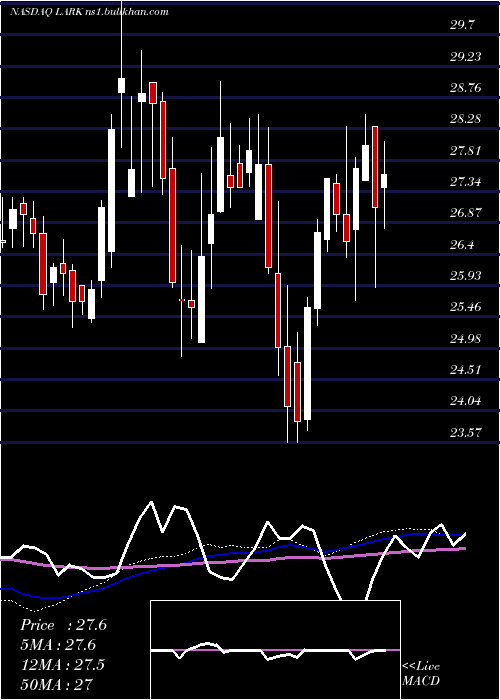Screen dimensions: 500x700
Task: Click the 5MA : 27.6 readout
Action: pyautogui.click(x=58, y=645)
